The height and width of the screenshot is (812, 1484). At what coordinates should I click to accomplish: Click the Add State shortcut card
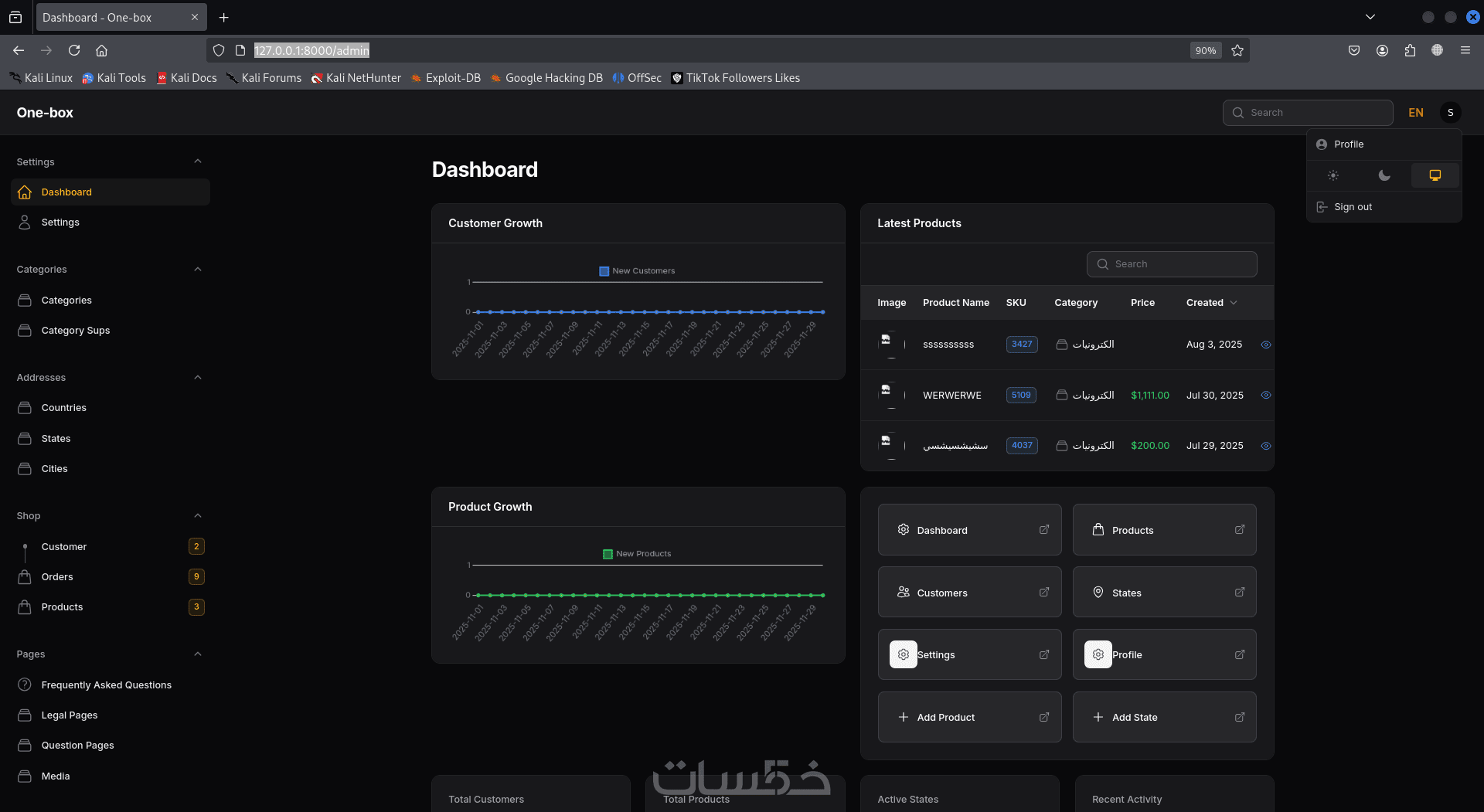1164,718
